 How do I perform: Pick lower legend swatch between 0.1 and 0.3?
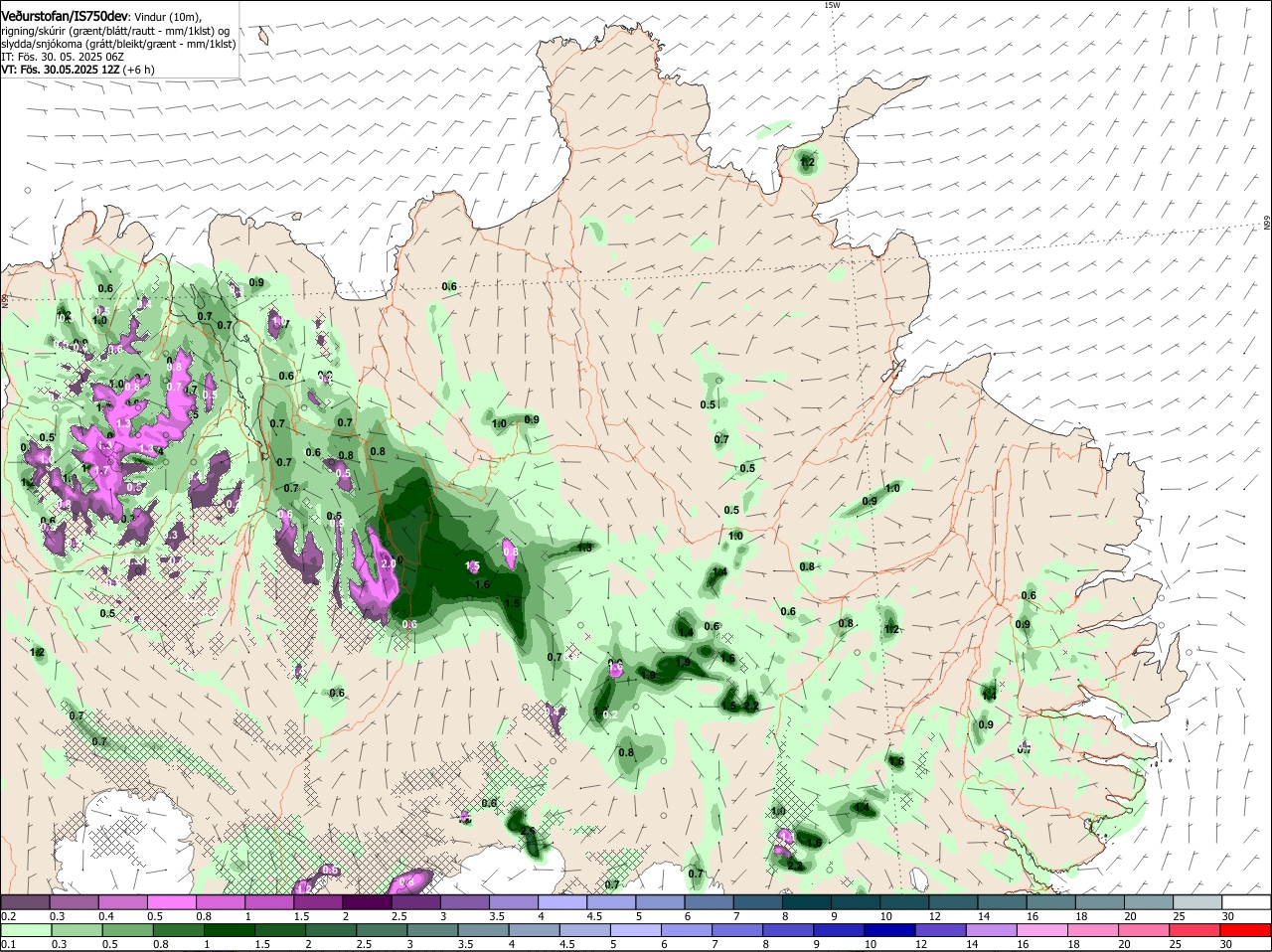(25, 930)
